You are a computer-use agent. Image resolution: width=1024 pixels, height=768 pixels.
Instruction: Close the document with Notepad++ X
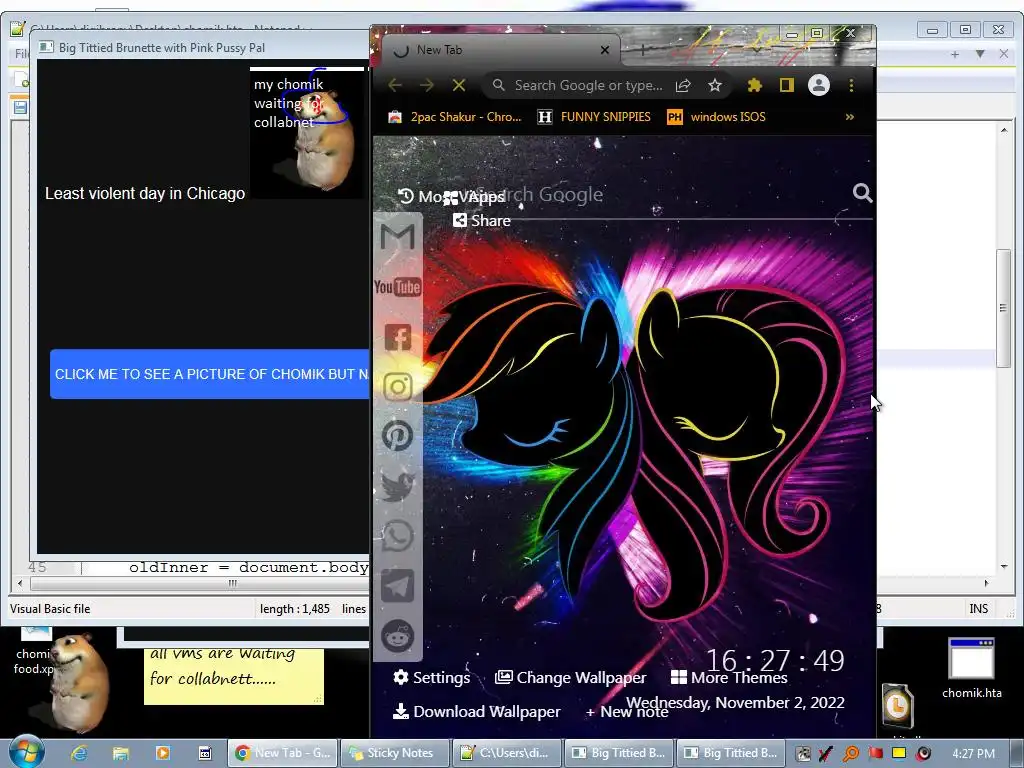[1004, 54]
